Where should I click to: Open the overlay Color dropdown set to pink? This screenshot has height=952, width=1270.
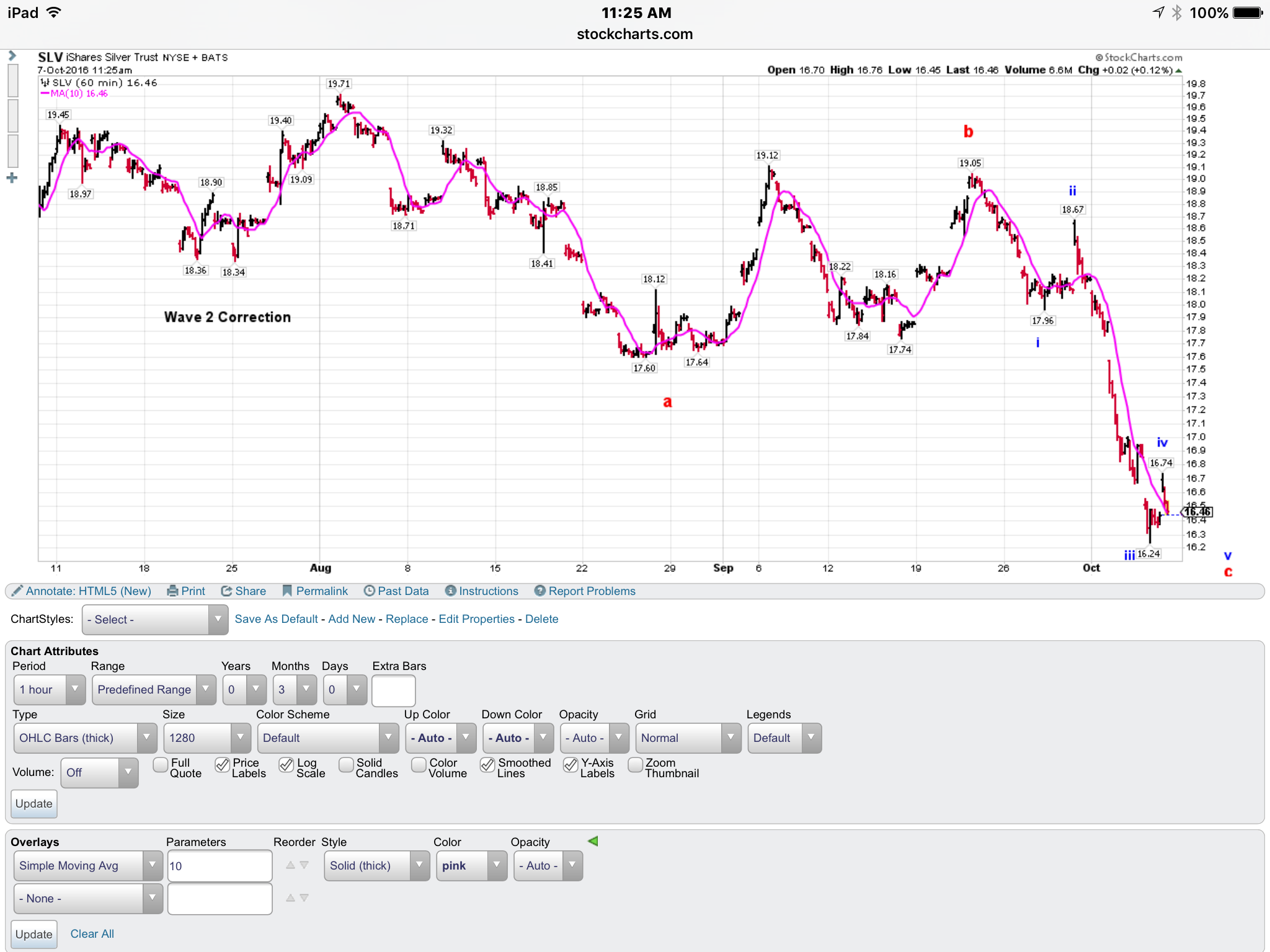tap(471, 866)
